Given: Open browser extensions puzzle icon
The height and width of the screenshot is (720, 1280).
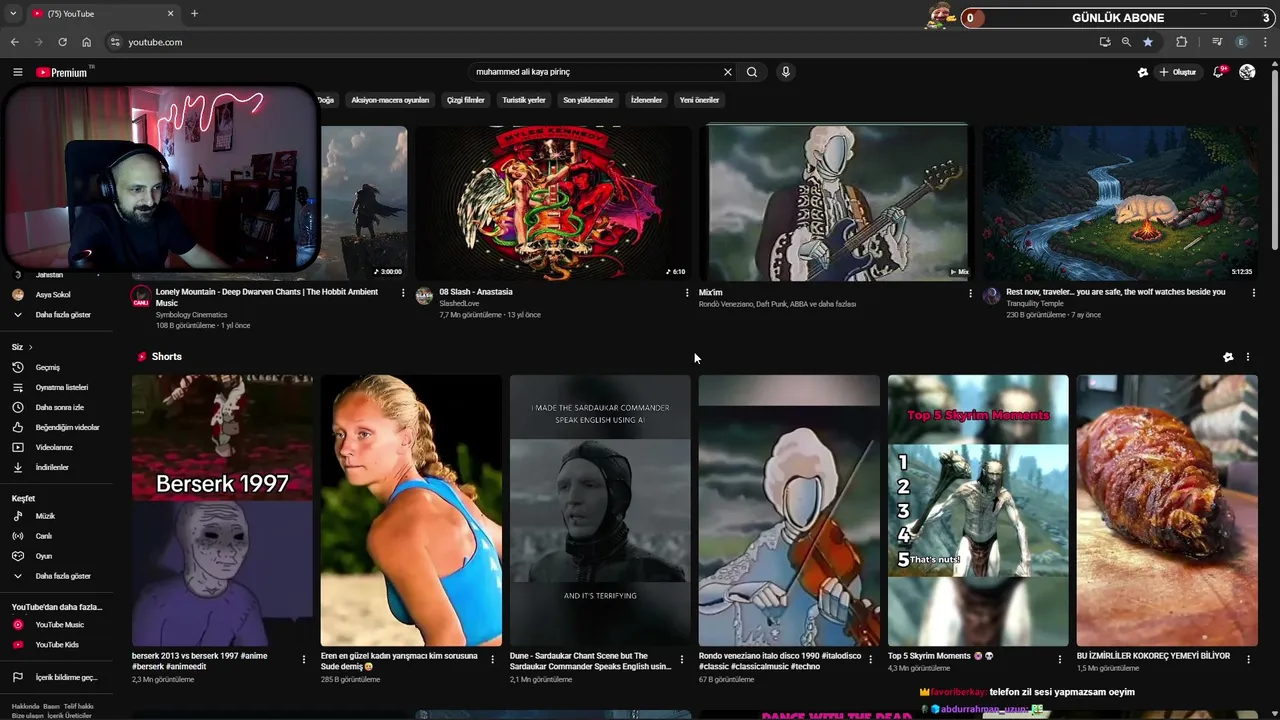Looking at the screenshot, I should [1182, 42].
